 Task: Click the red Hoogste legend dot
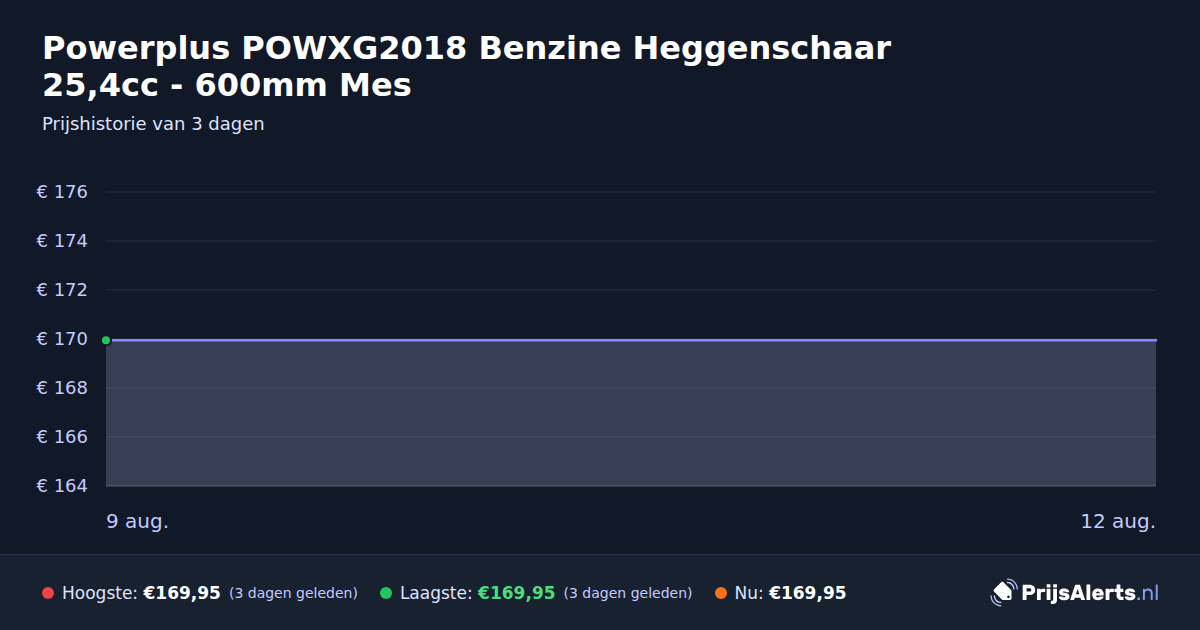(x=48, y=593)
